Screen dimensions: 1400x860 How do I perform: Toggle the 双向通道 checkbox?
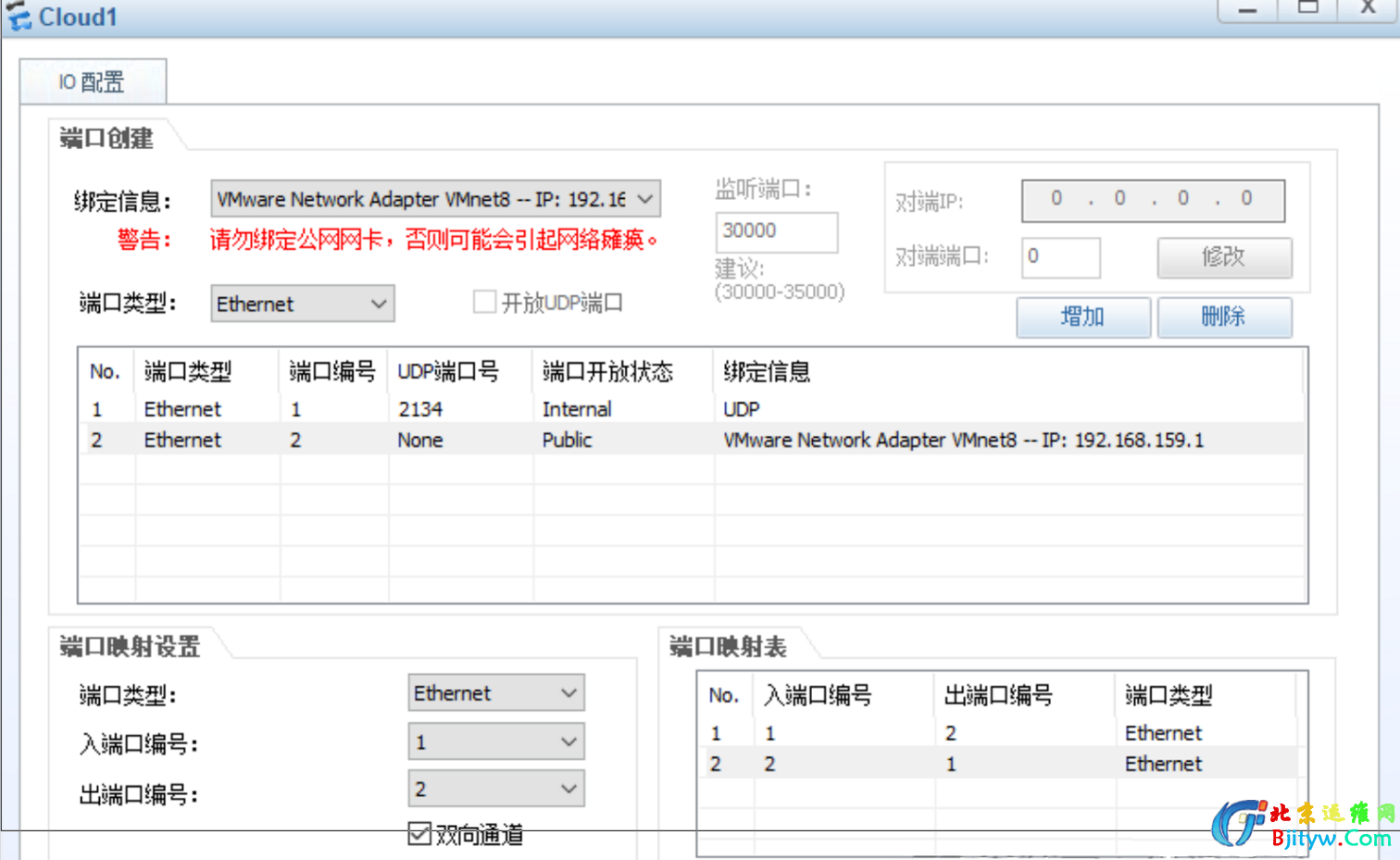click(x=419, y=834)
